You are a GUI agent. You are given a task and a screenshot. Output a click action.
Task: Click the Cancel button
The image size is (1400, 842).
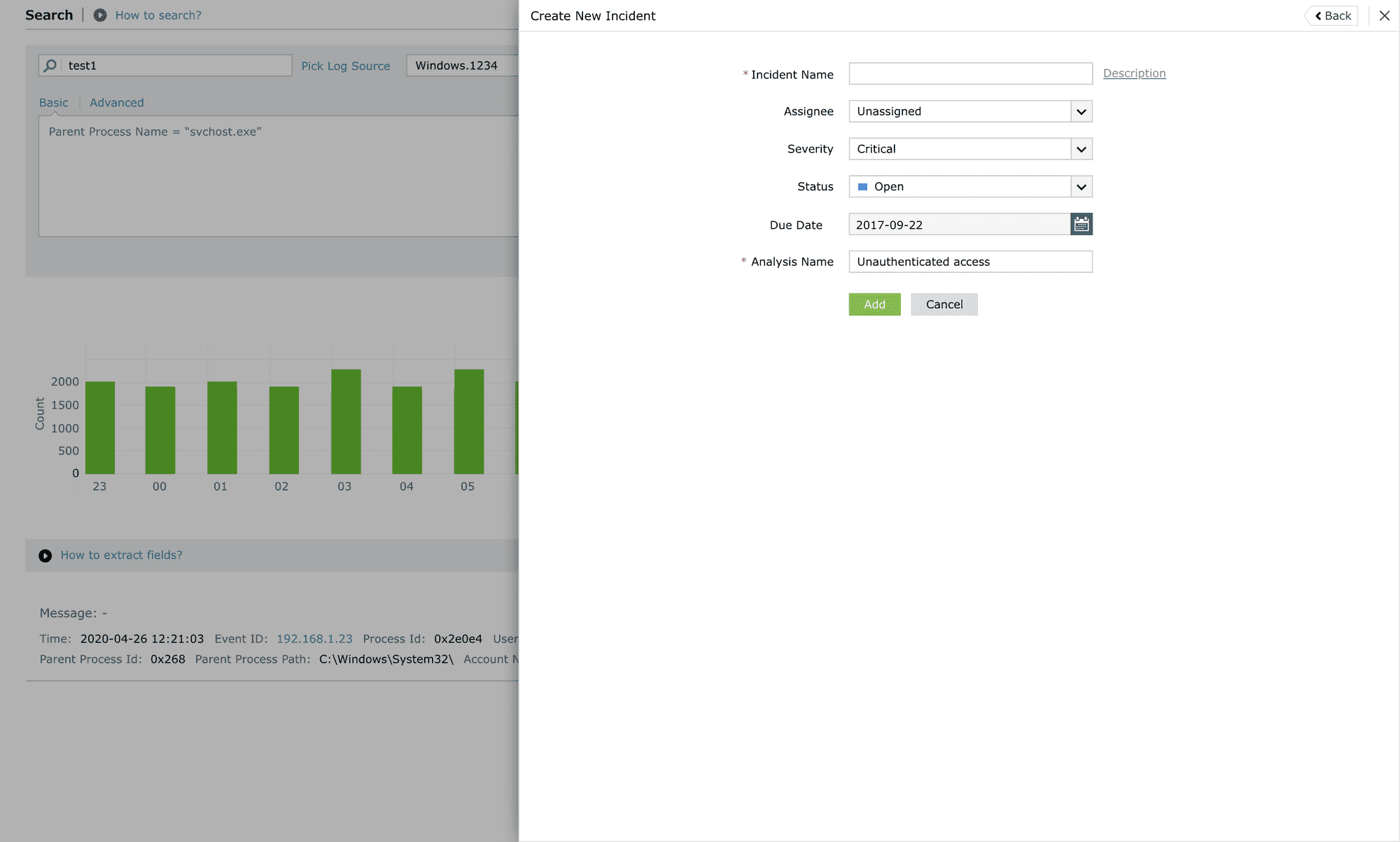click(944, 304)
